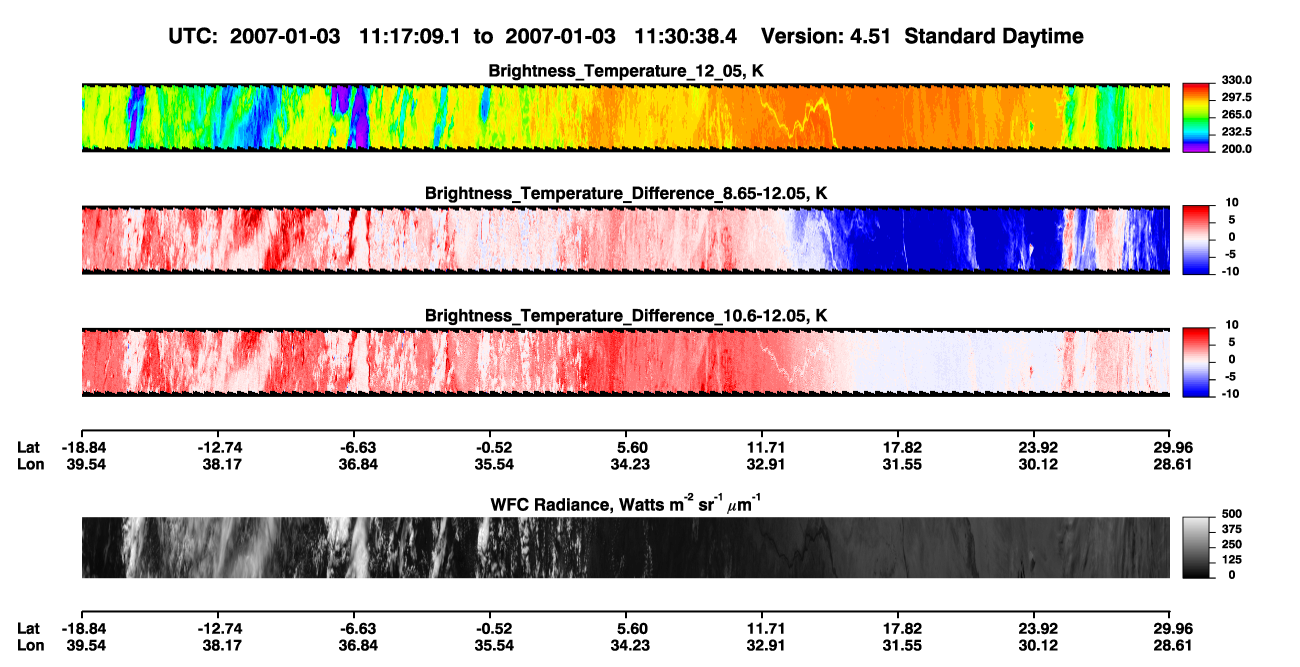Click the 250 label on grayscale colorbar
Viewport: 1300px width, 667px height.
(x=1231, y=544)
